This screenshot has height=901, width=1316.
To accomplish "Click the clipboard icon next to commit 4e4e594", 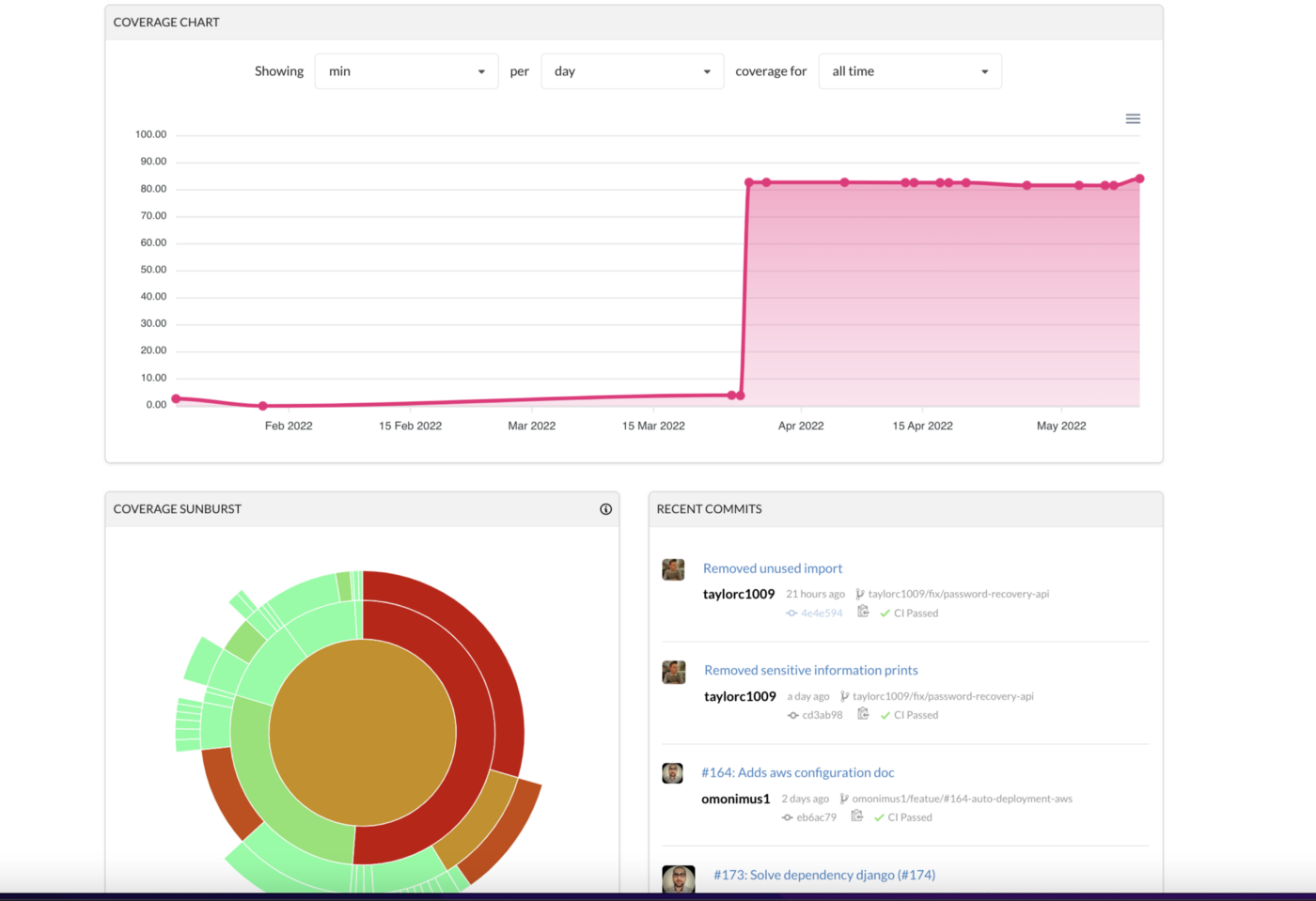I will (863, 612).
